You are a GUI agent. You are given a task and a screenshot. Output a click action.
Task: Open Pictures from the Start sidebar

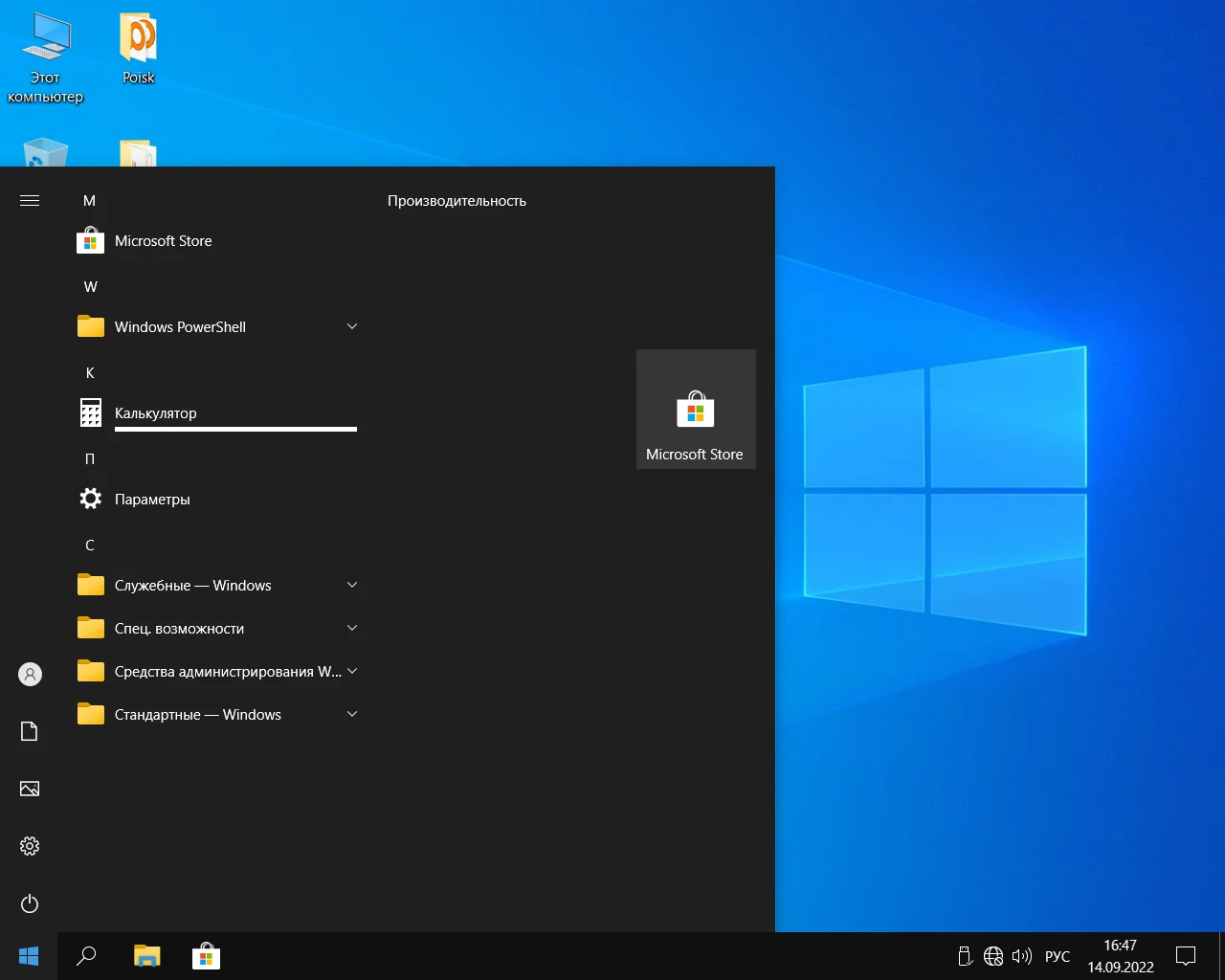tap(30, 790)
